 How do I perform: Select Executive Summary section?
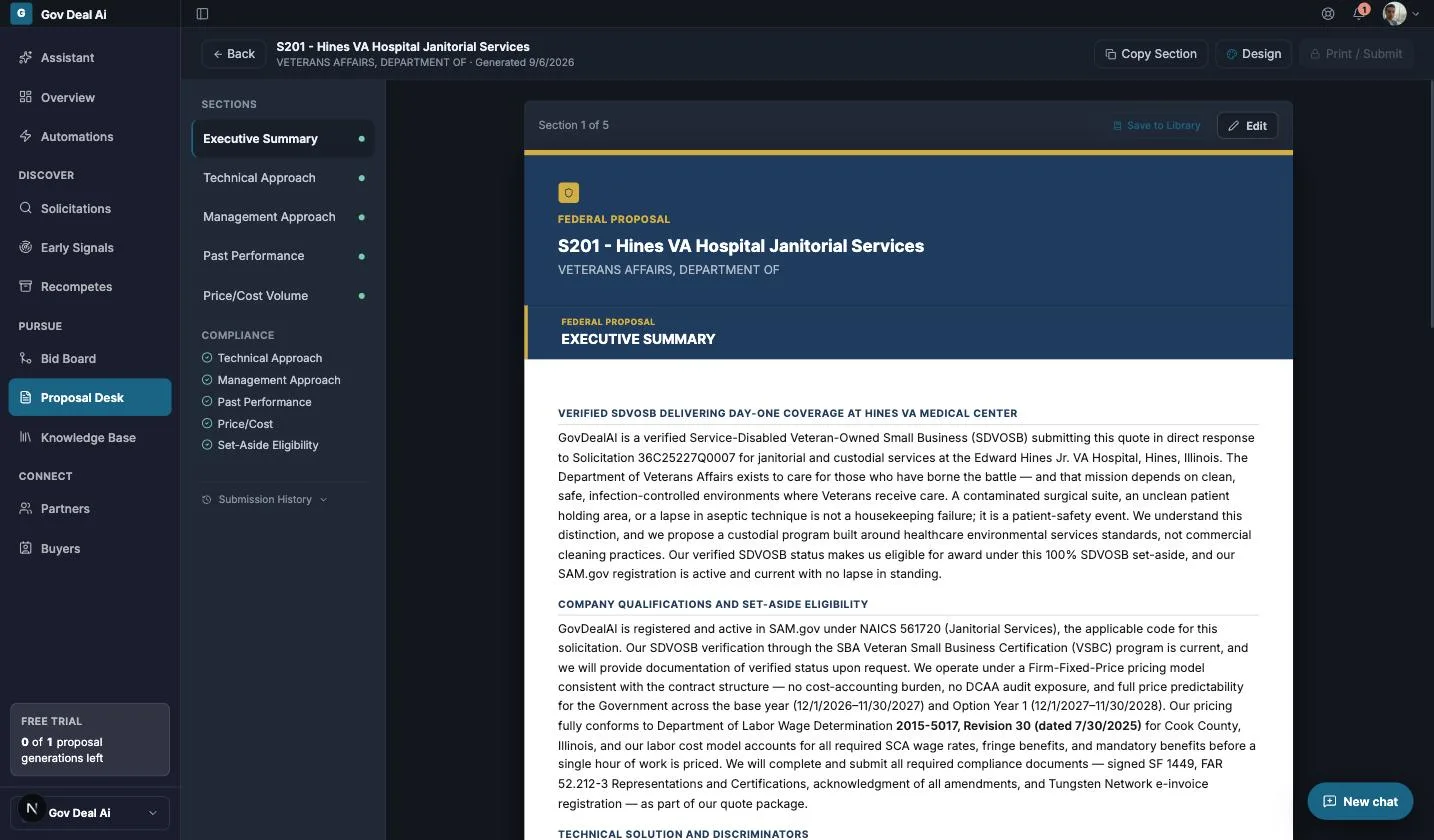click(283, 139)
